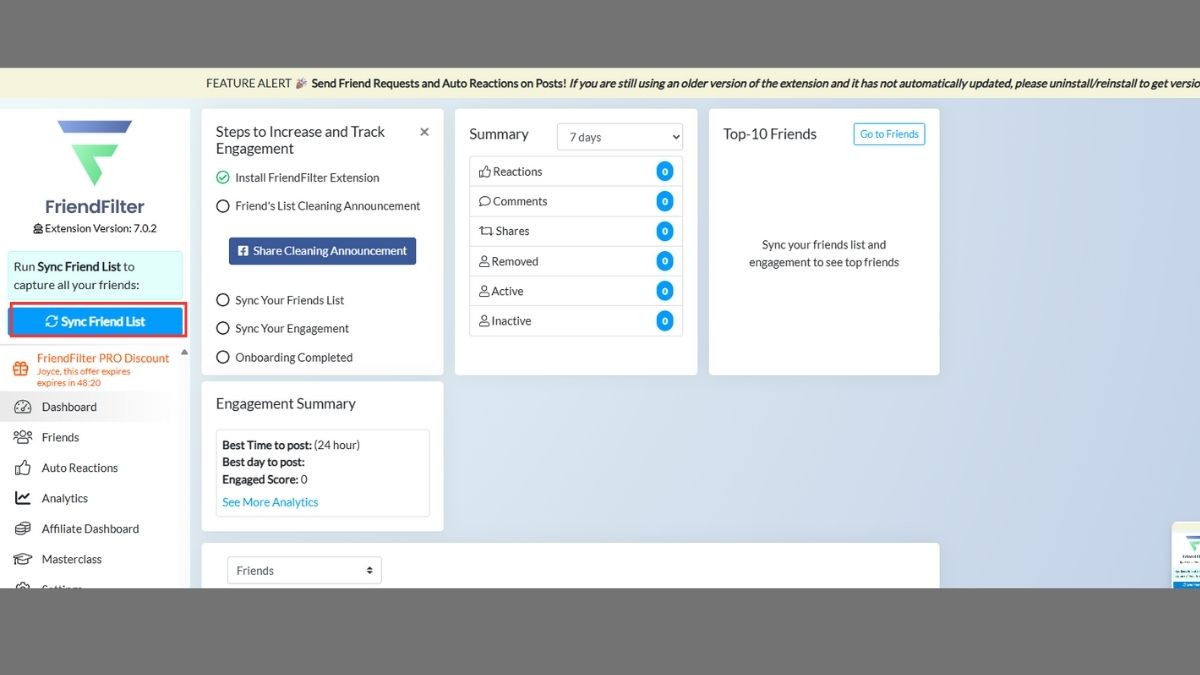Click the sidebar scroll up arrow
Image resolution: width=1200 pixels, height=675 pixels.
(183, 352)
